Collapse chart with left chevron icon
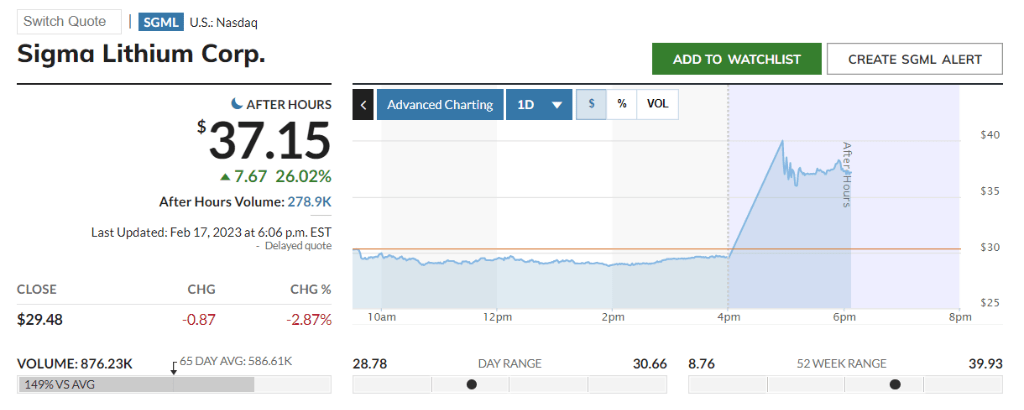This screenshot has width=1024, height=410. pyautogui.click(x=363, y=104)
